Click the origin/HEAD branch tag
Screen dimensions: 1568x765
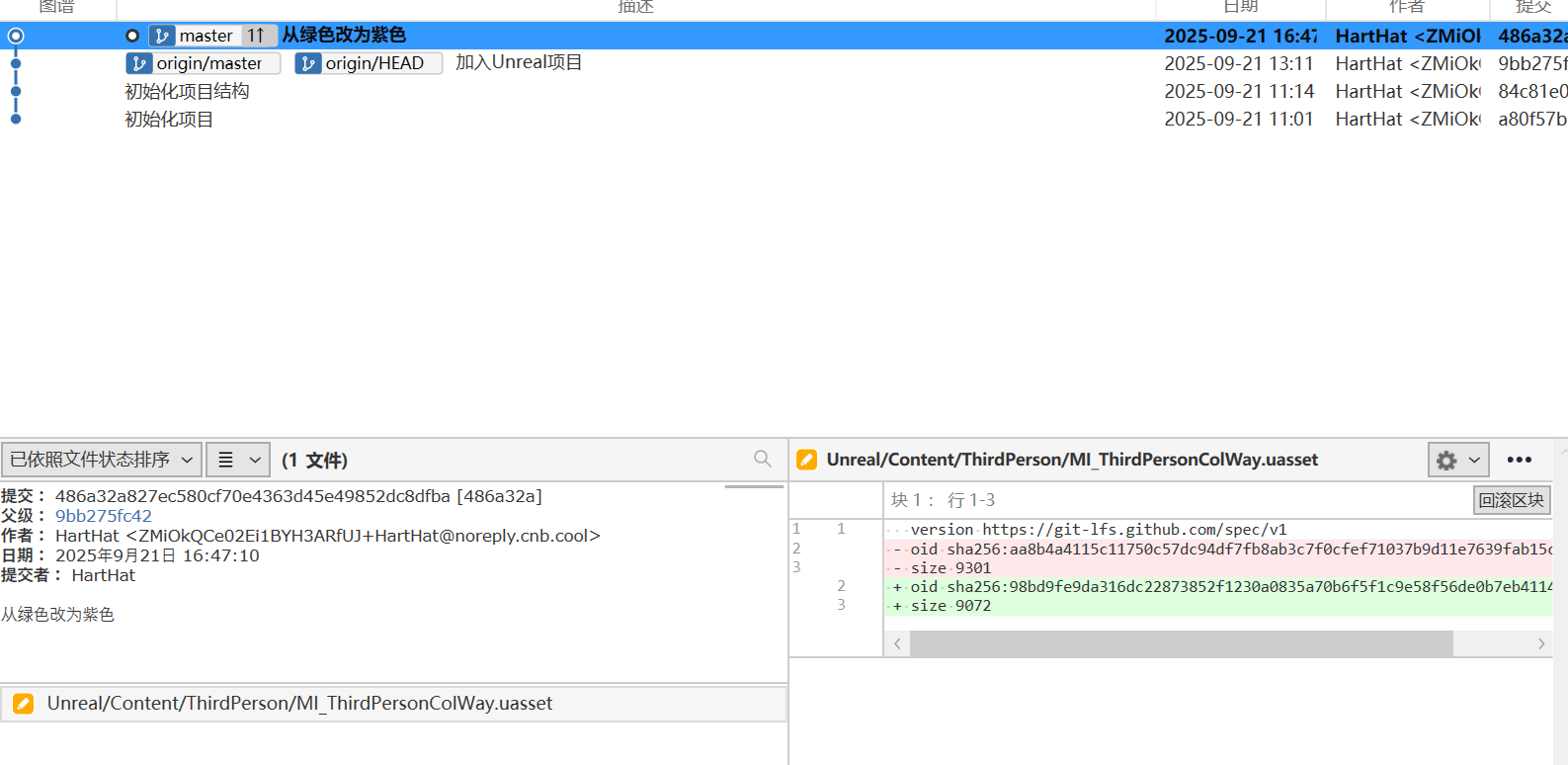pyautogui.click(x=369, y=63)
